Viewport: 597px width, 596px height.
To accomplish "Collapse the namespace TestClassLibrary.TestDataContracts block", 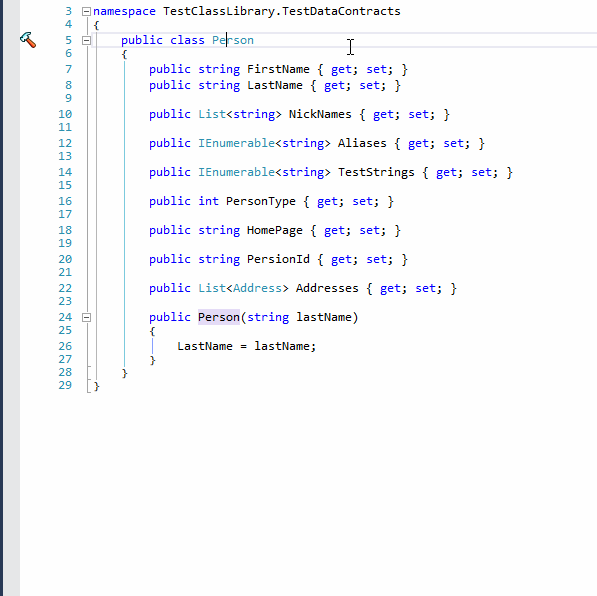I will pyautogui.click(x=86, y=11).
